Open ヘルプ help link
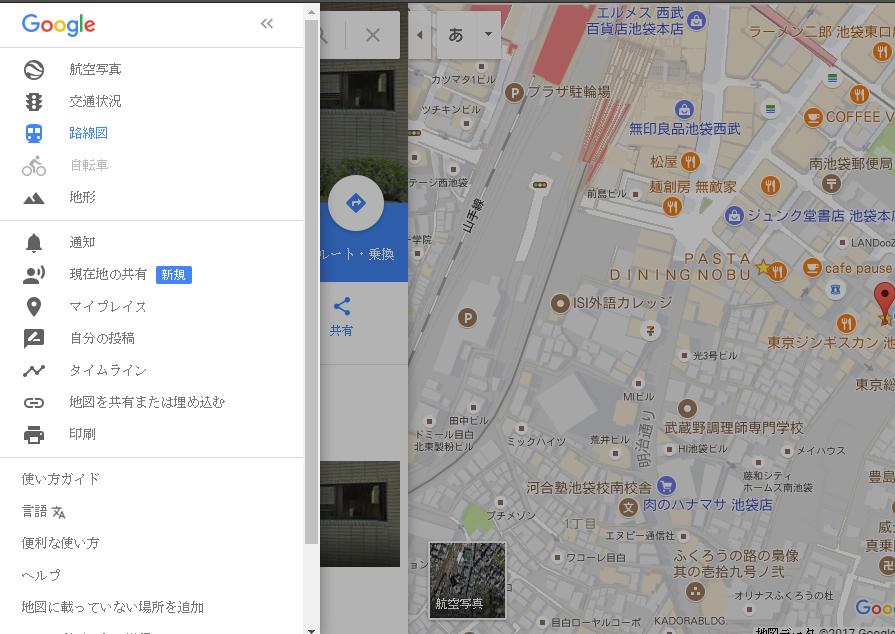The height and width of the screenshot is (634, 895). click(x=41, y=575)
